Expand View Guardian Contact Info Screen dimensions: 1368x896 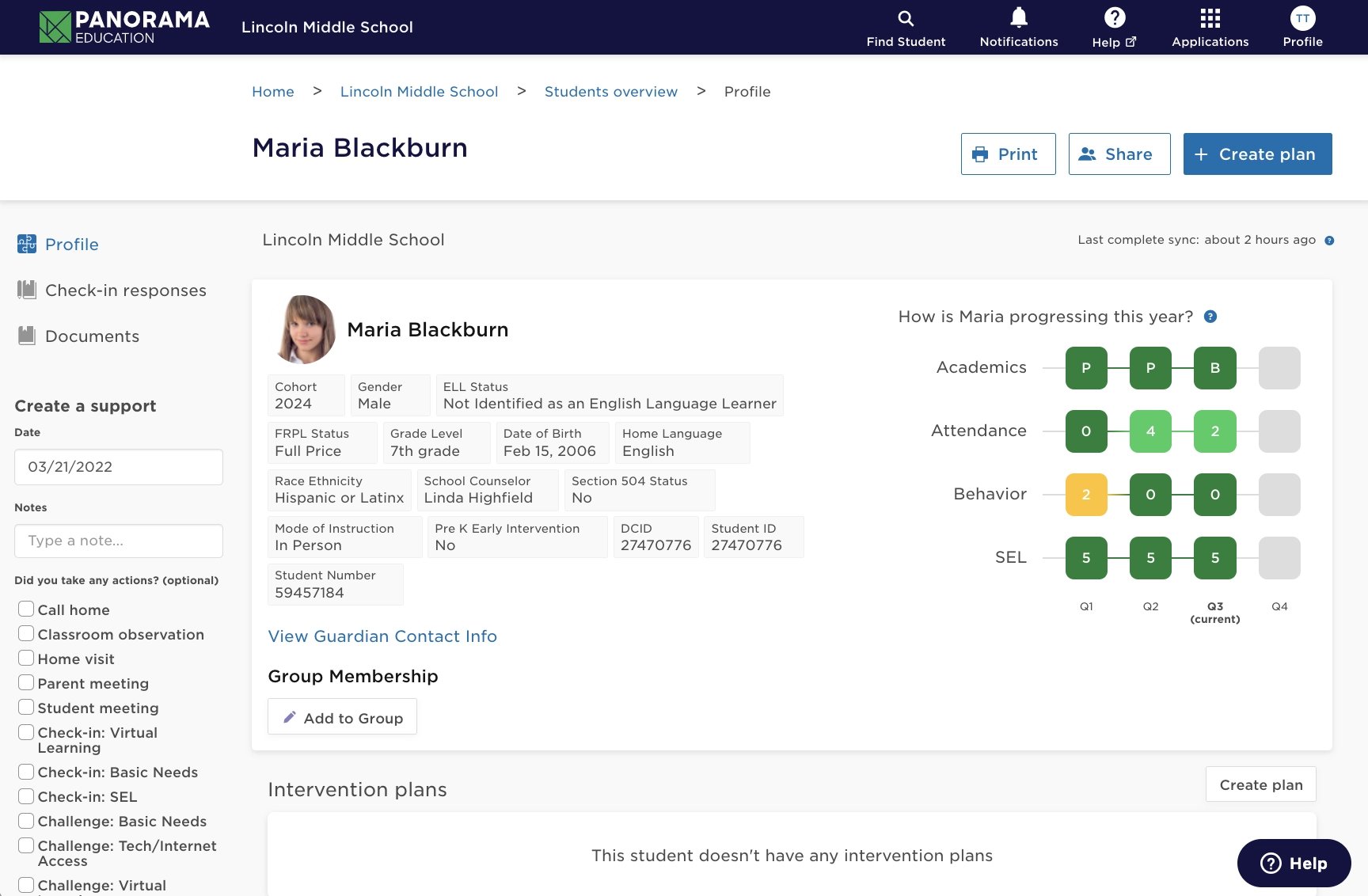[x=382, y=636]
